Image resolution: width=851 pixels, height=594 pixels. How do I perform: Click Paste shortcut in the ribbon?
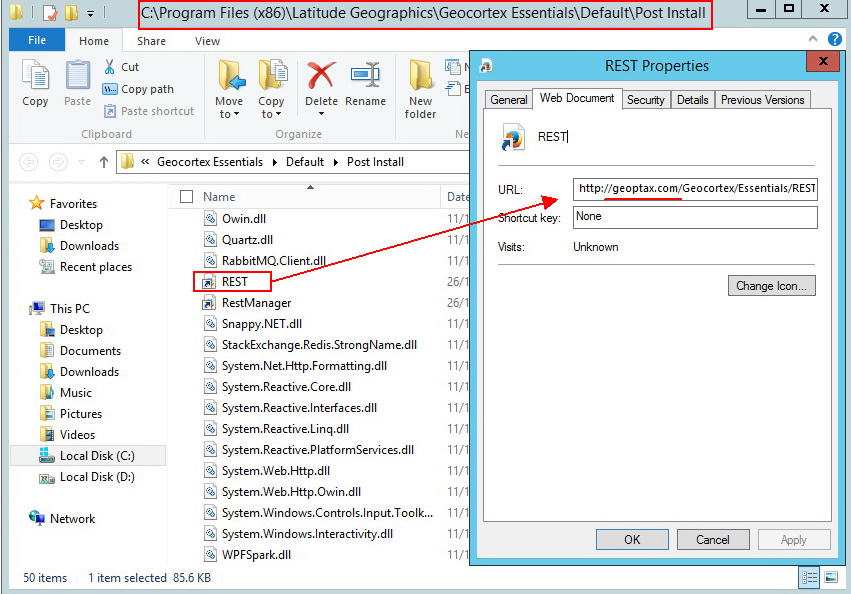(148, 111)
